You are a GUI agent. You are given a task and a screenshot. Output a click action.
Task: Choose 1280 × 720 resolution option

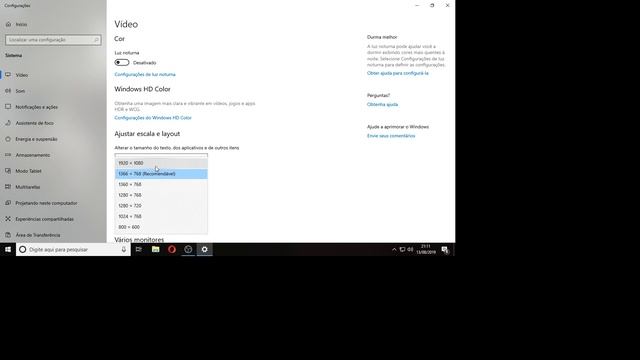(x=161, y=206)
